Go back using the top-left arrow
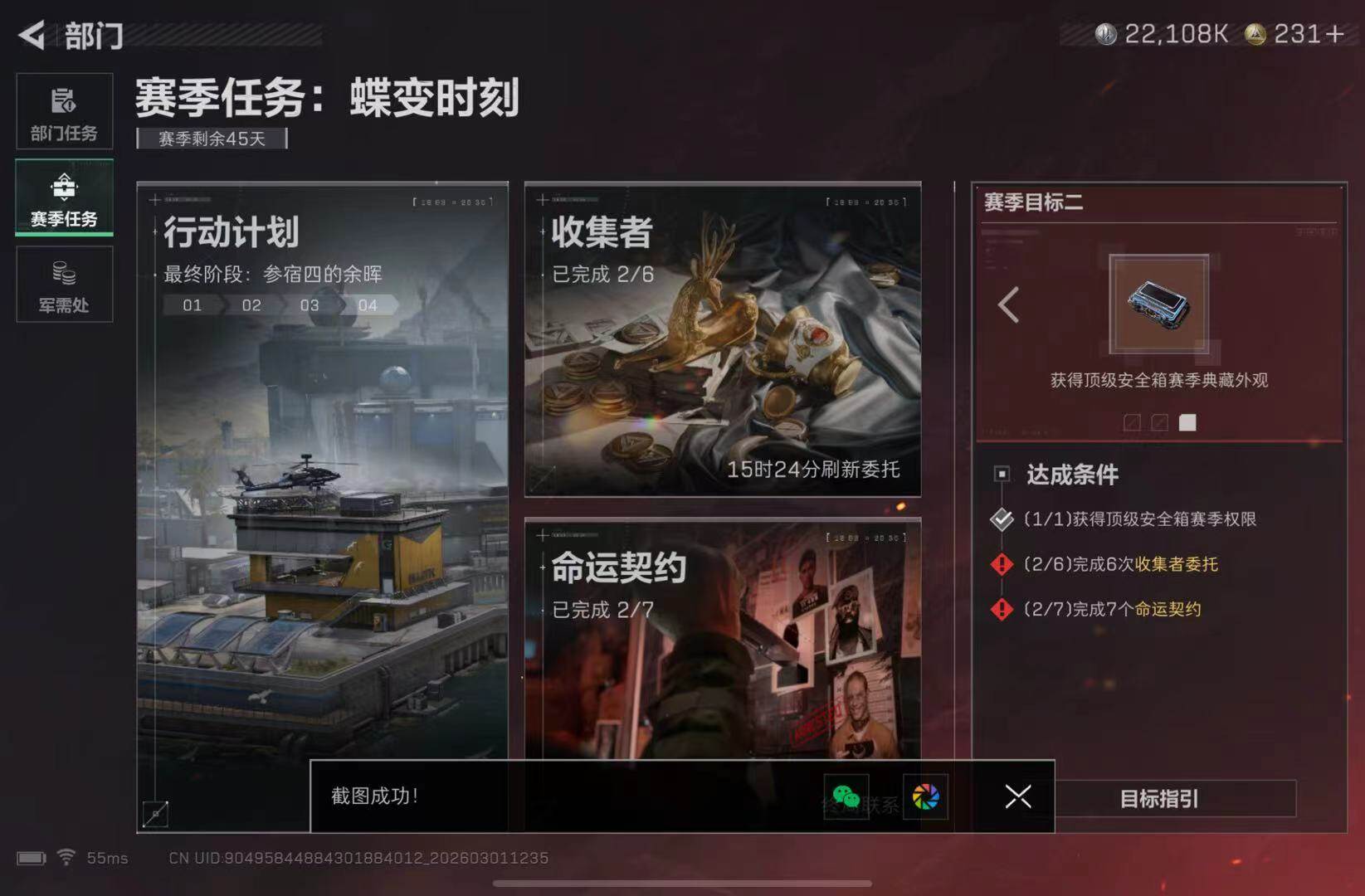 pyautogui.click(x=32, y=35)
